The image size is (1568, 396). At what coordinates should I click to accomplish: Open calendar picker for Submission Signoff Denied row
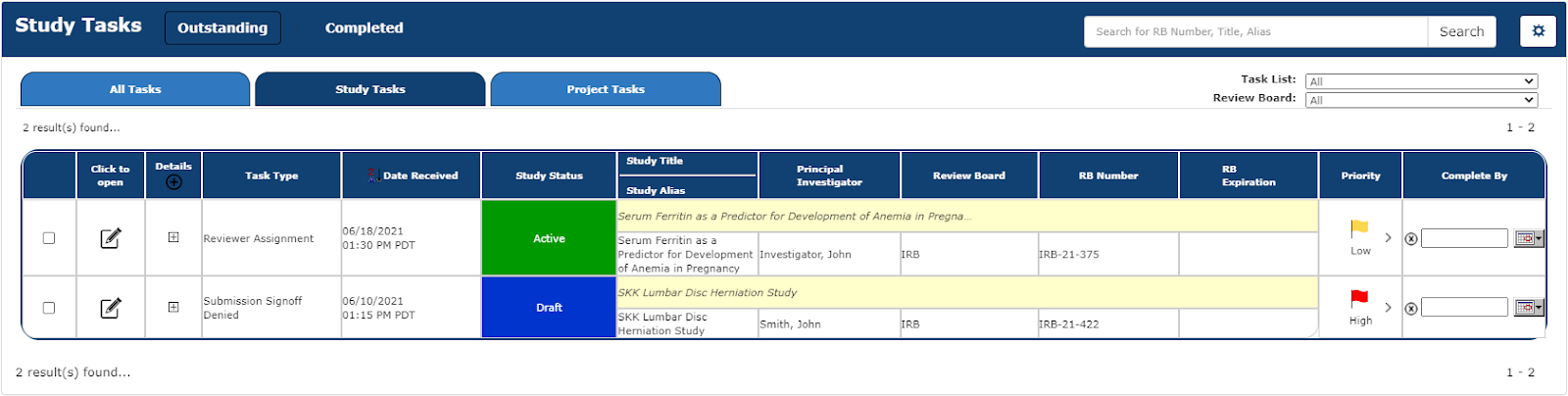[1528, 308]
